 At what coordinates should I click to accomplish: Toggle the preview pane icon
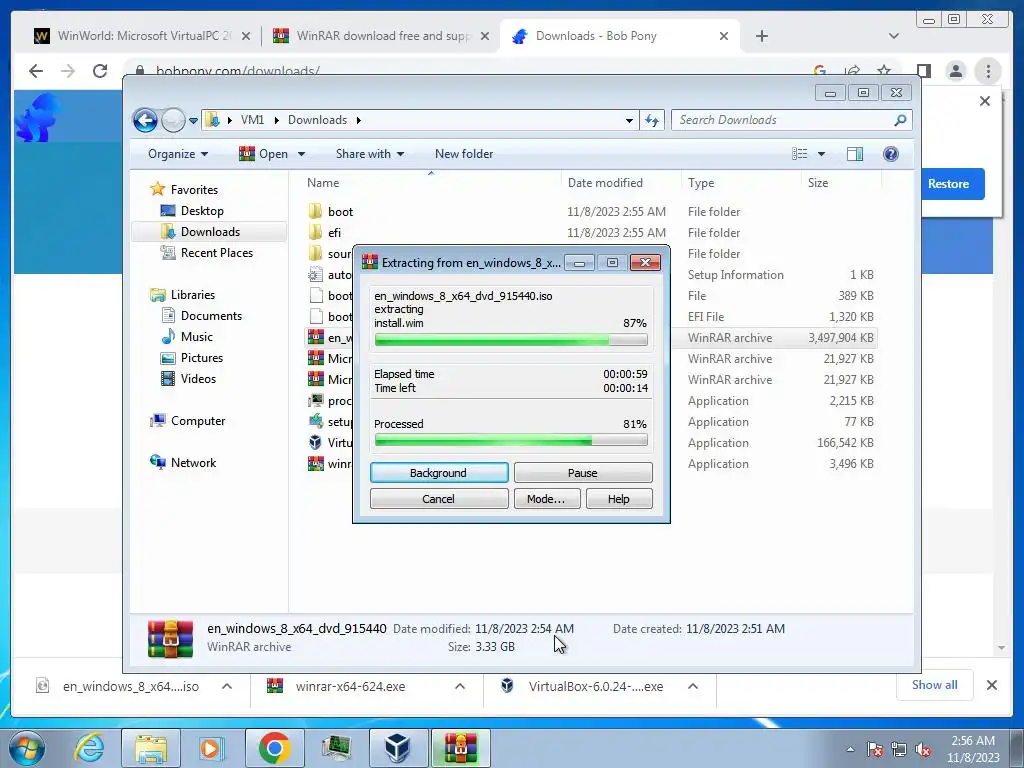854,154
